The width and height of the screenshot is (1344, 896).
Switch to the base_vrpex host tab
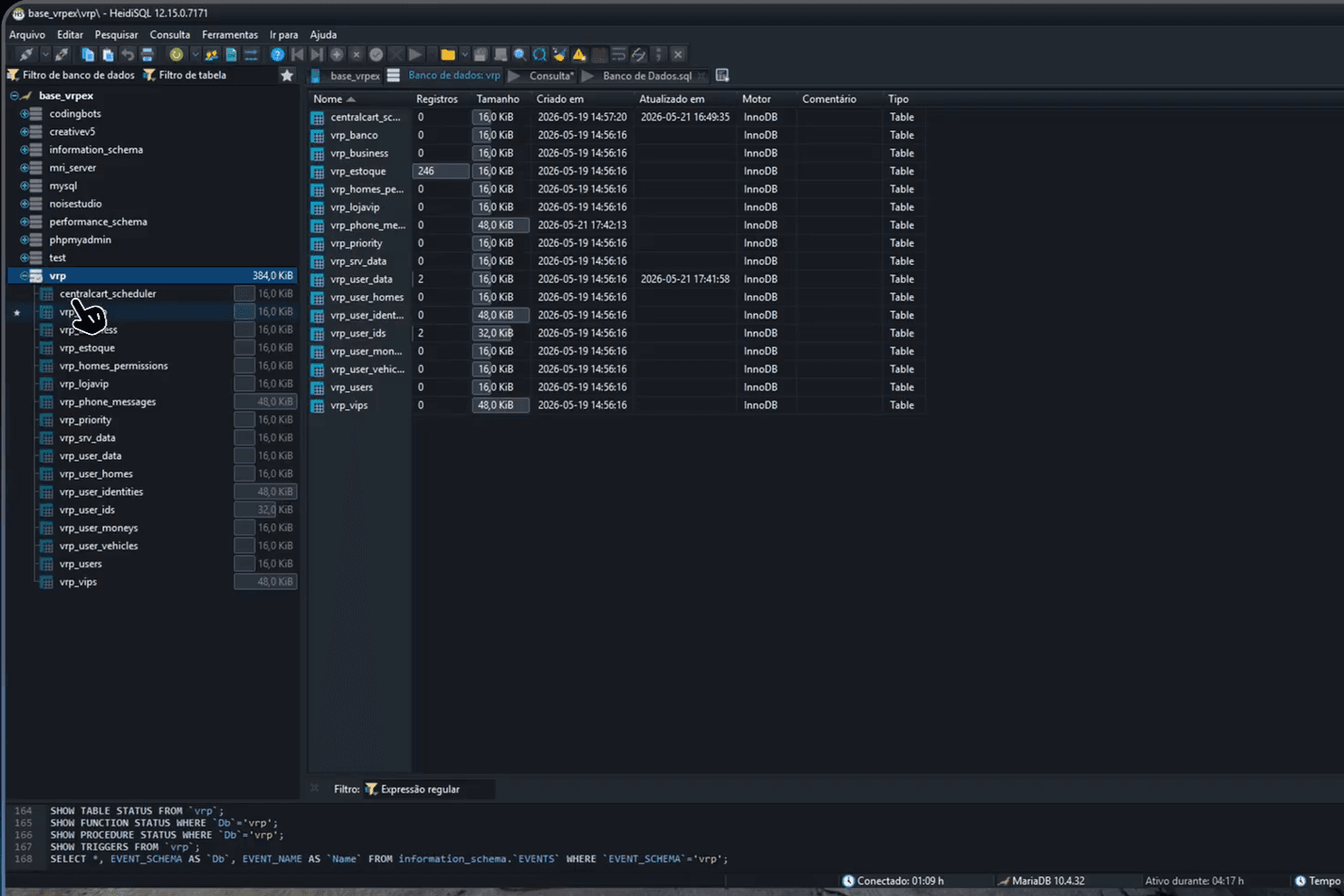tap(346, 76)
